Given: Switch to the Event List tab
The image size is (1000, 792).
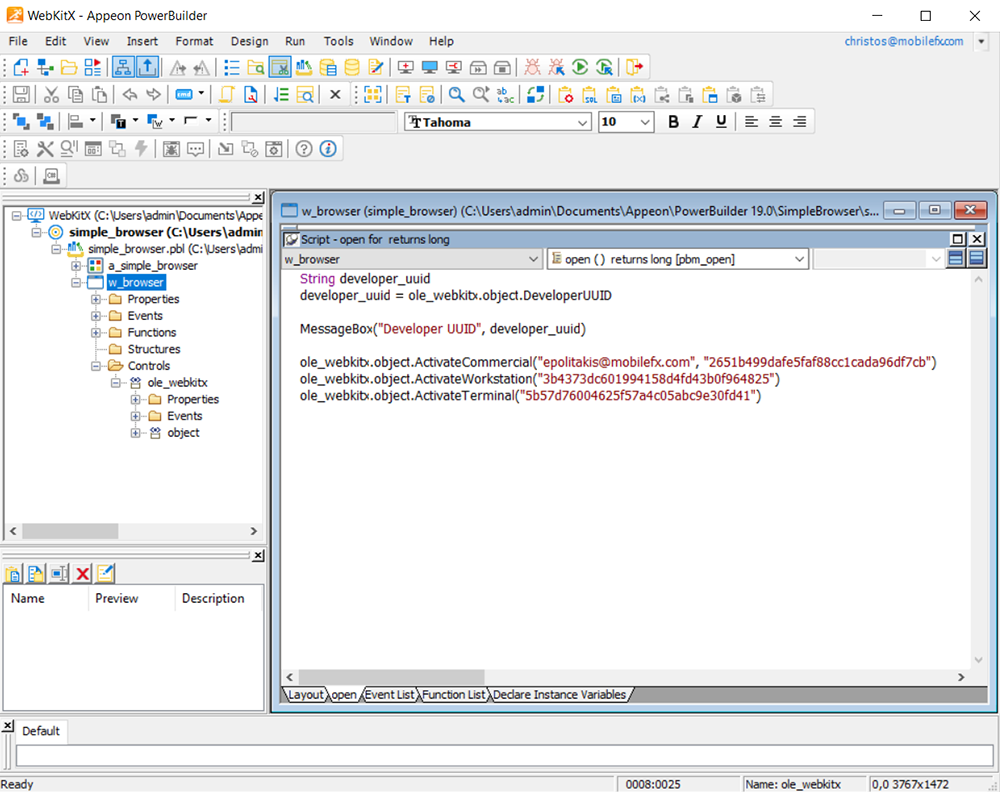Looking at the screenshot, I should click(x=390, y=694).
